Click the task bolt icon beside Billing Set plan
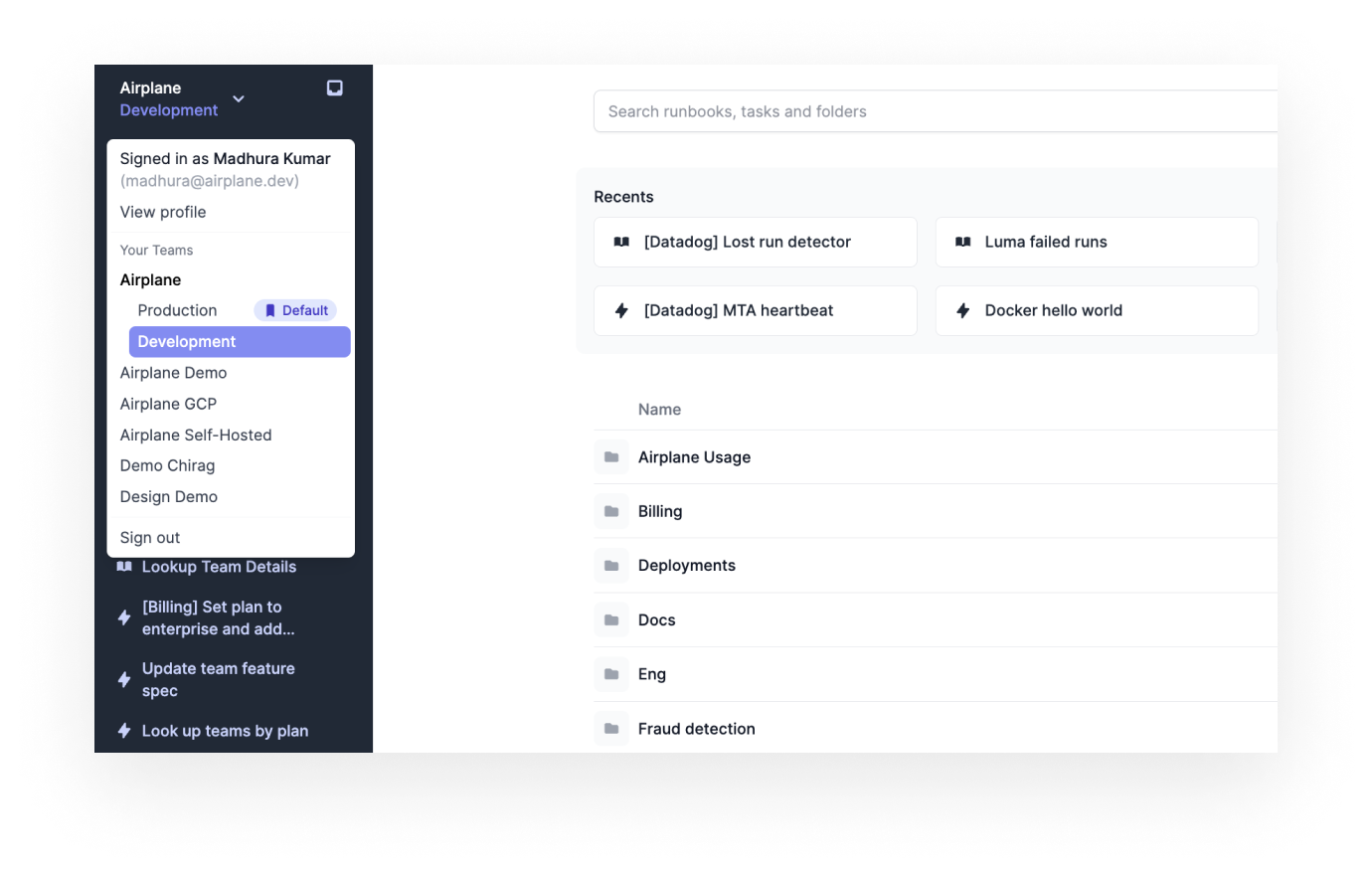1372x877 pixels. click(124, 617)
